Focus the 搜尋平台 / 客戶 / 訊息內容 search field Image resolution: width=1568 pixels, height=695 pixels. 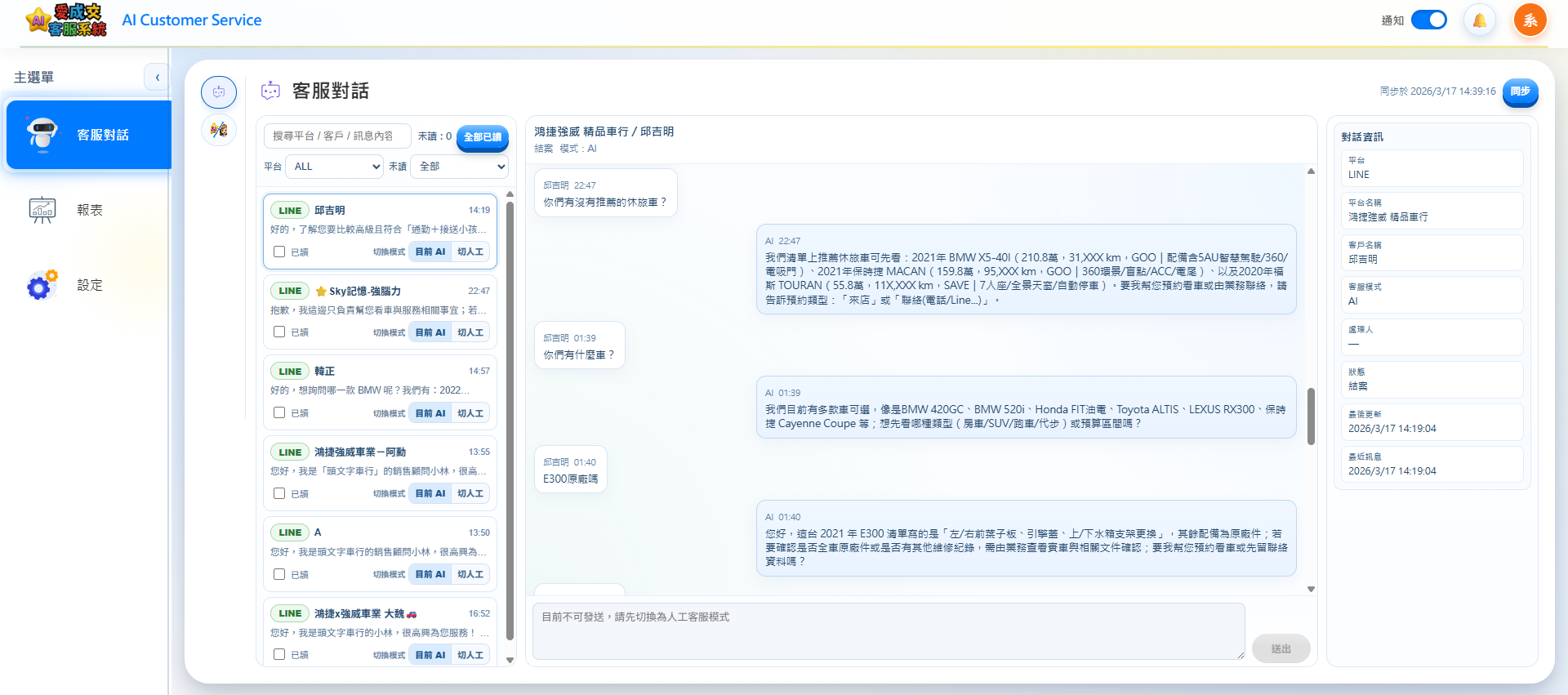[337, 136]
